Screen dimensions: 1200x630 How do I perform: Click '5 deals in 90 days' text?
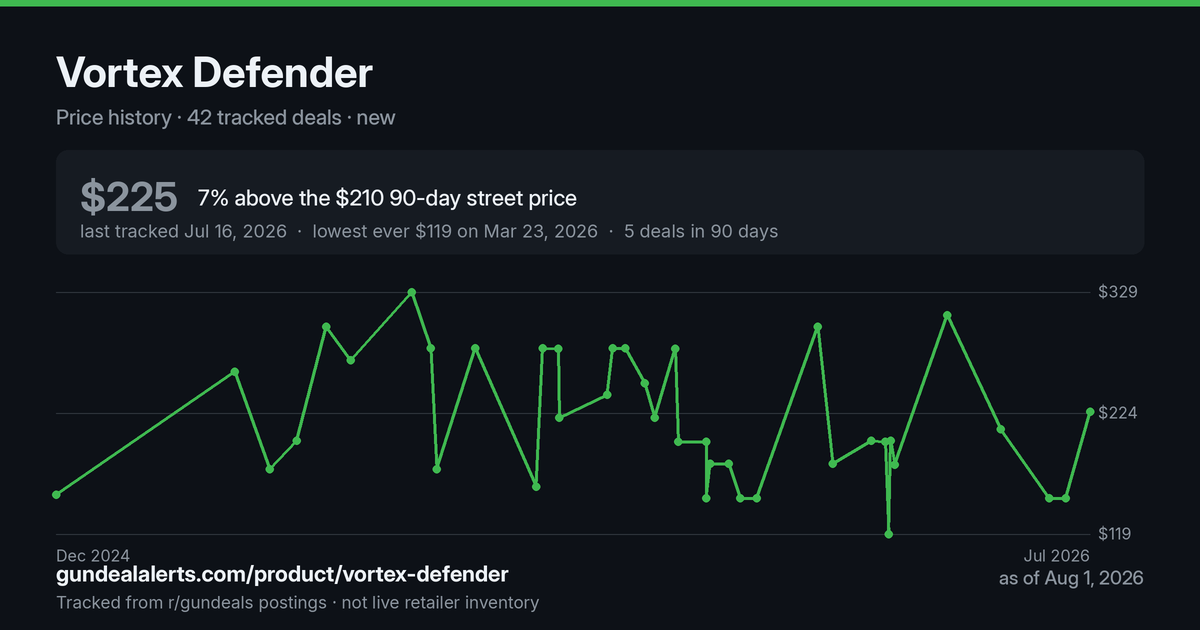(x=701, y=231)
